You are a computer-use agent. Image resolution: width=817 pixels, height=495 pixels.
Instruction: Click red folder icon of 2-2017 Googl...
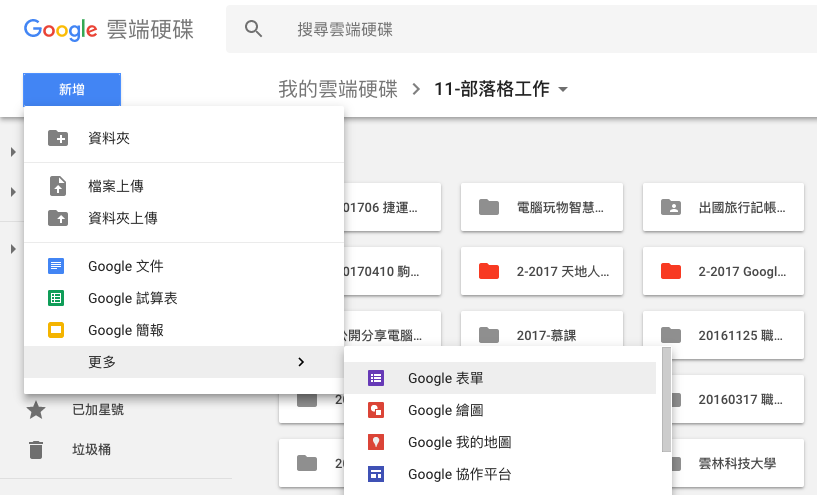pos(671,271)
